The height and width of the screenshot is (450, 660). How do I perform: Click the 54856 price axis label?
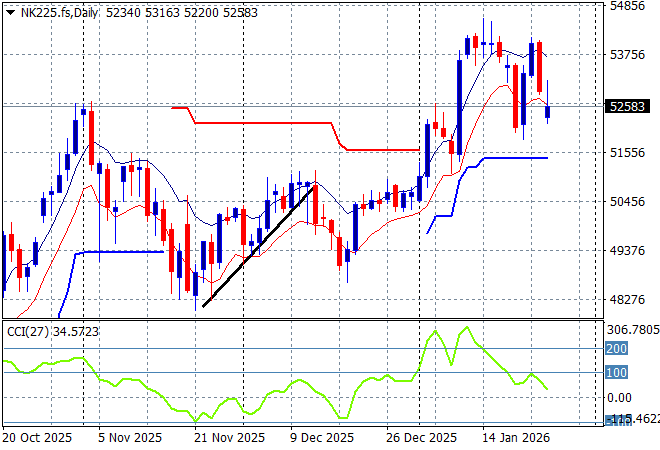pos(627,6)
